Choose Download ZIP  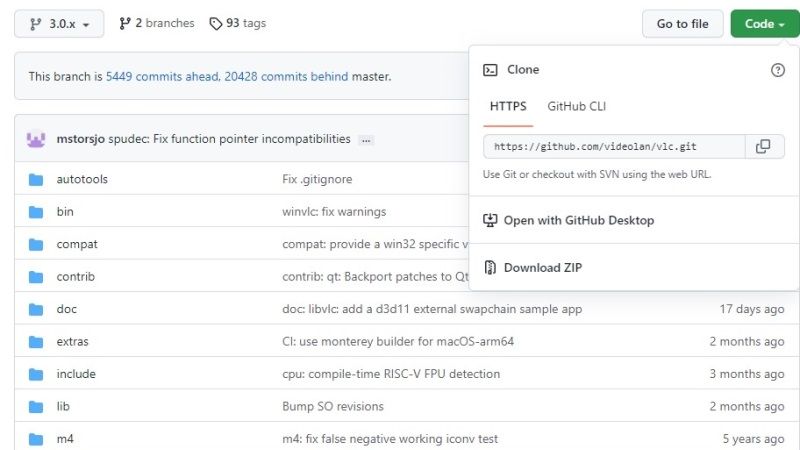tap(543, 267)
